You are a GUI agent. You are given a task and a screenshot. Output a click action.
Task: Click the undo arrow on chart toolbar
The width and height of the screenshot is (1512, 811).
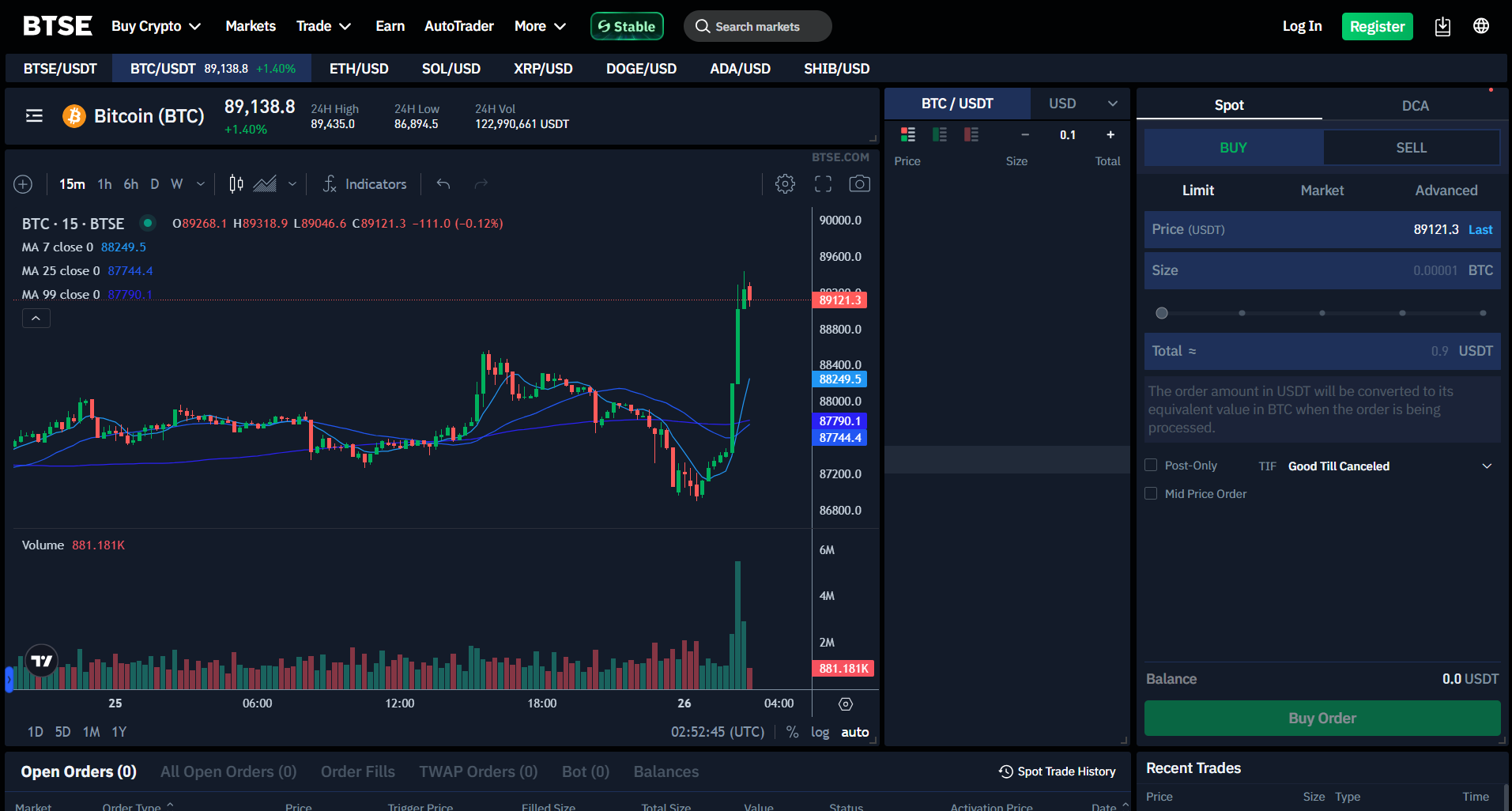[x=443, y=183]
